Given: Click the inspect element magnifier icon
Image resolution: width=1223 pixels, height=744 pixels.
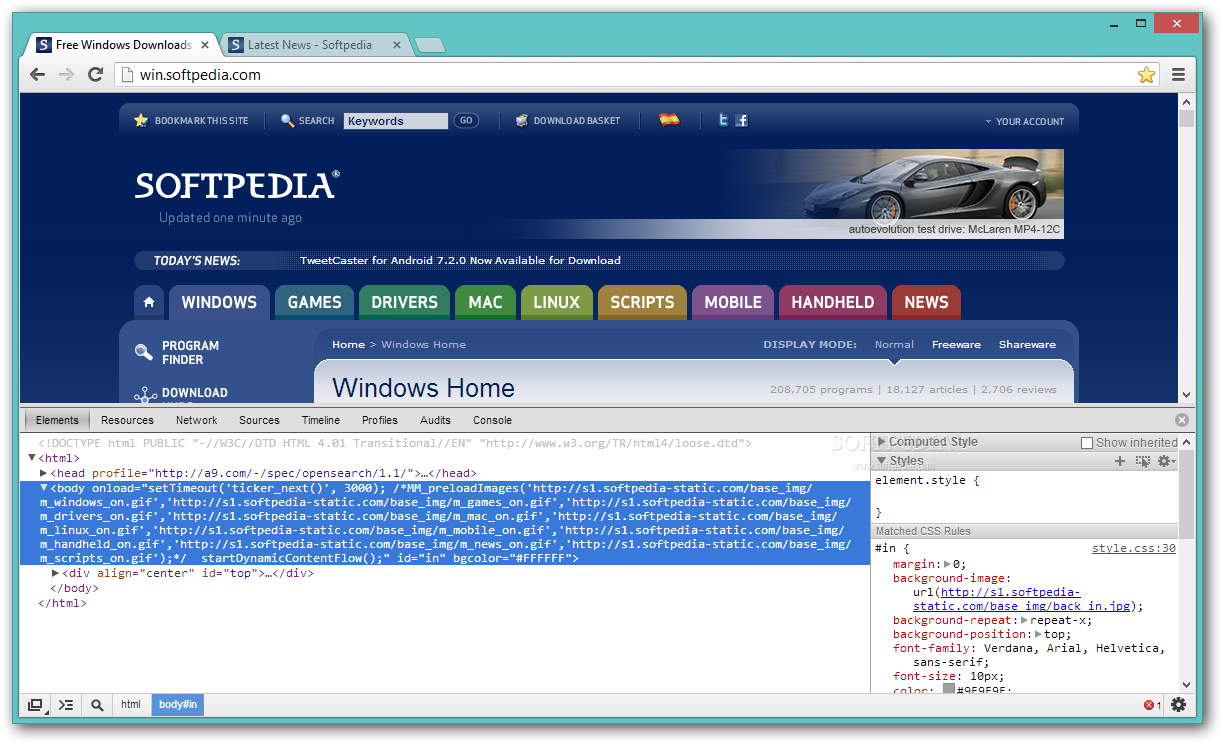Looking at the screenshot, I should (x=97, y=705).
